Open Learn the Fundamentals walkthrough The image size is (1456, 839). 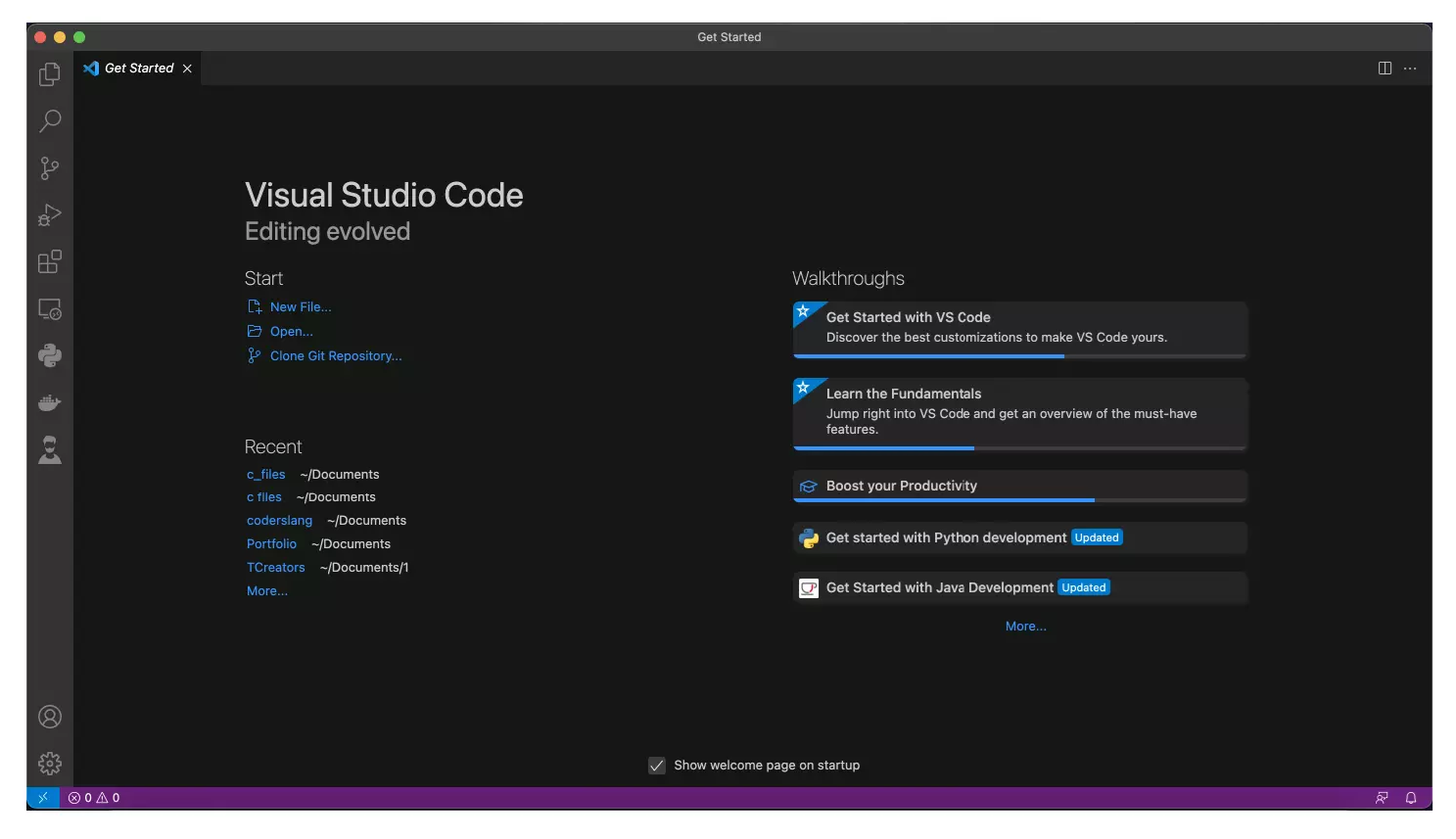click(1019, 414)
